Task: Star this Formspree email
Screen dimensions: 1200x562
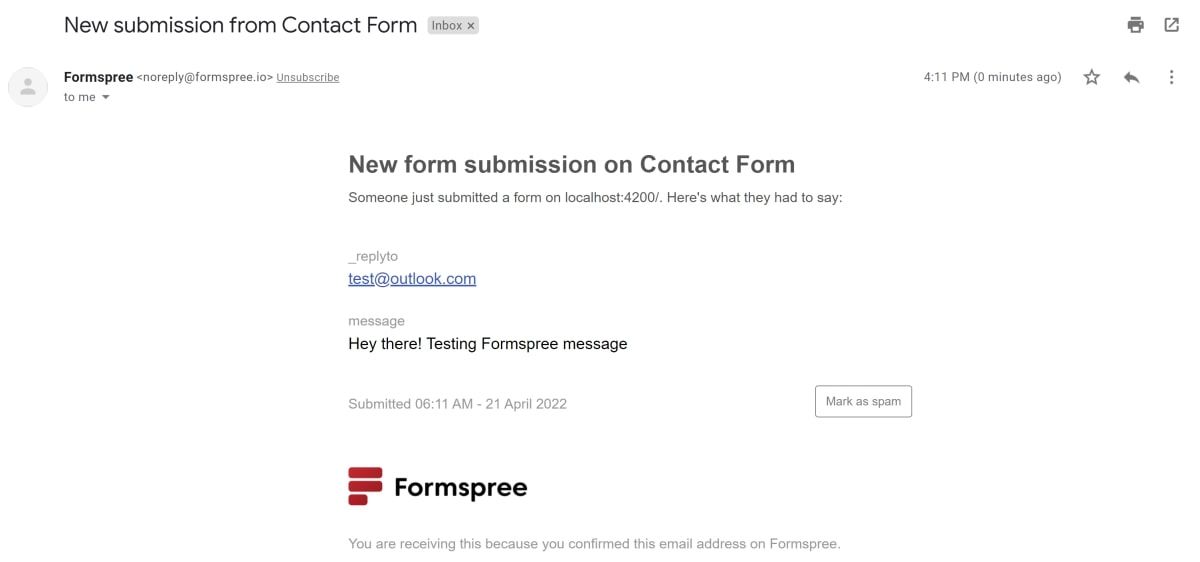Action: click(1092, 77)
